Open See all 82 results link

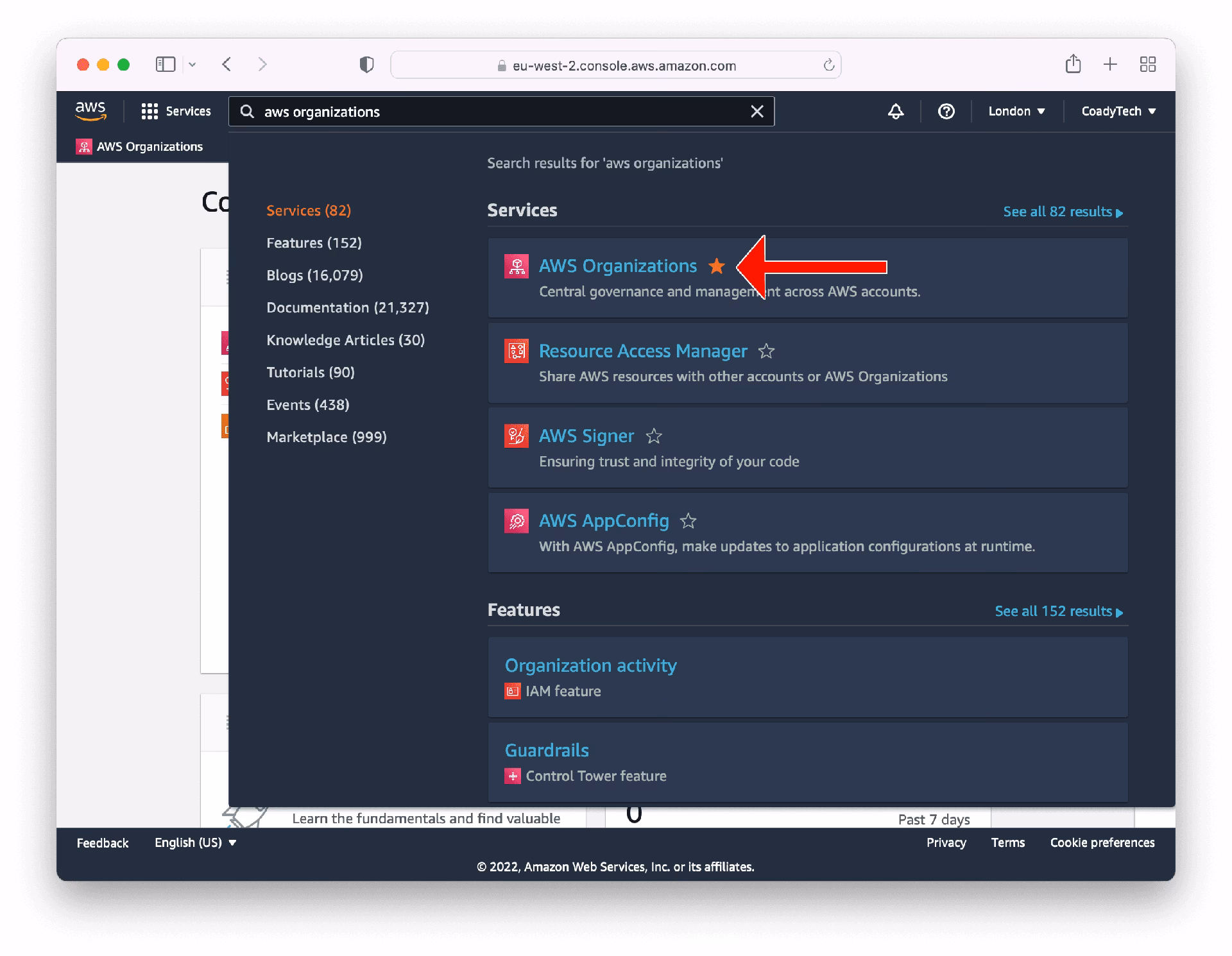pos(1063,212)
